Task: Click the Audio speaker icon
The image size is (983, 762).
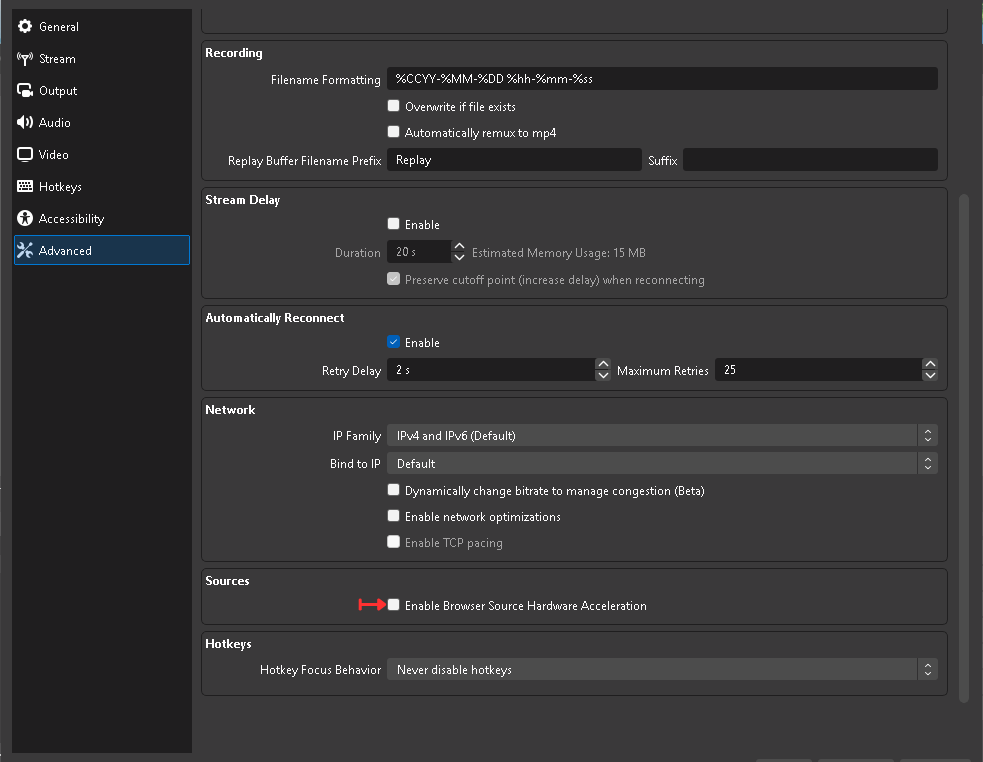Action: [25, 122]
